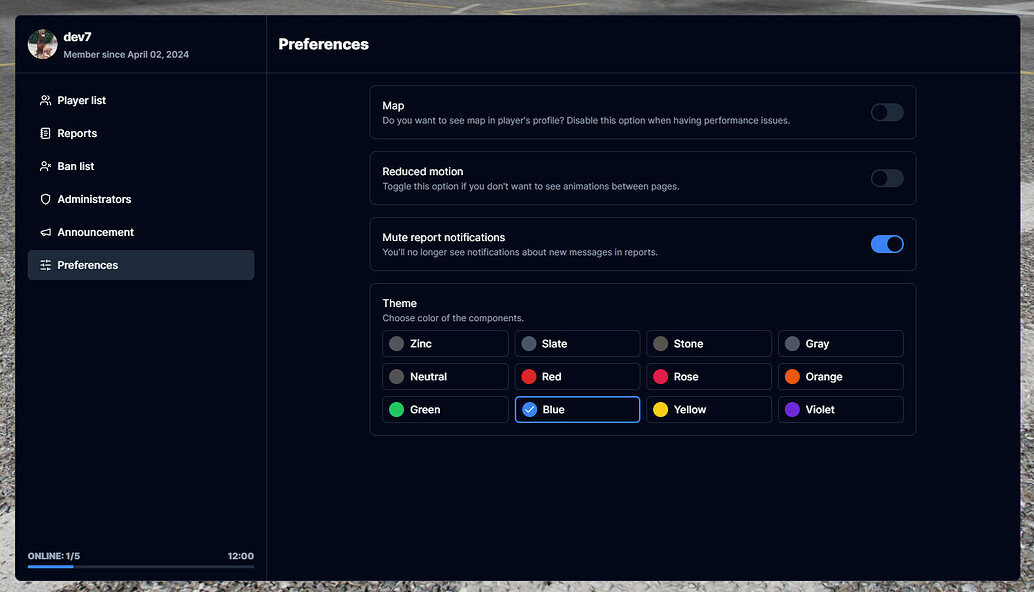The width and height of the screenshot is (1034, 592).
Task: Click the checkmark icon on the Blue theme
Action: tap(528, 409)
